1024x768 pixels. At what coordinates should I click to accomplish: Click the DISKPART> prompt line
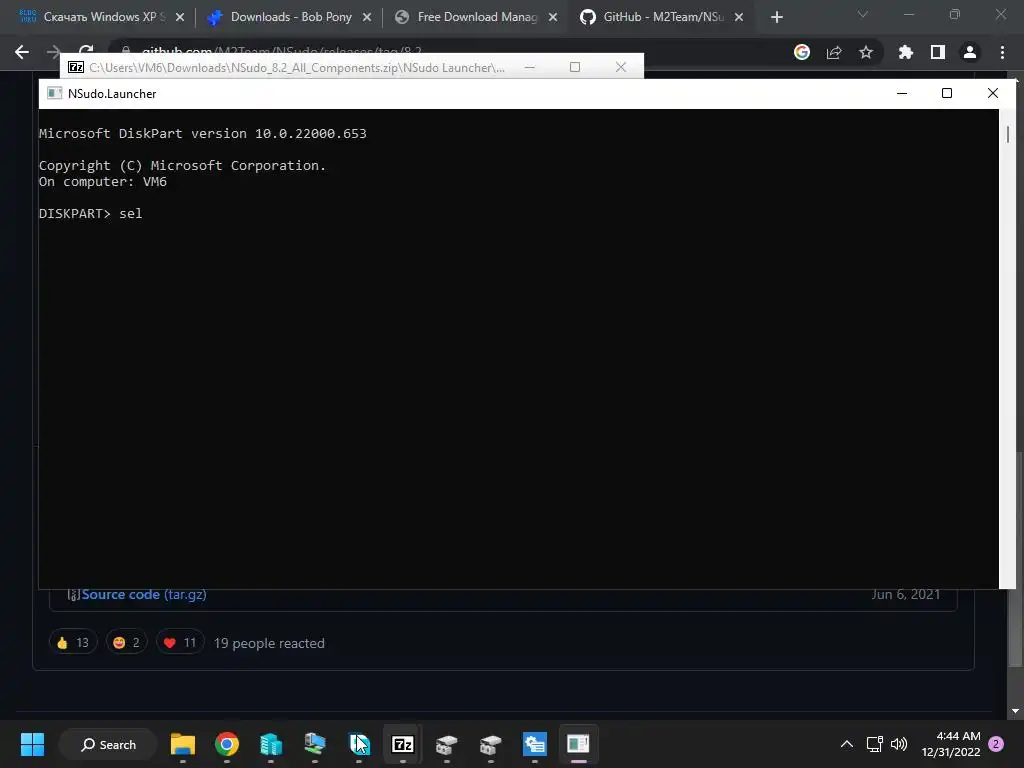[x=90, y=214]
